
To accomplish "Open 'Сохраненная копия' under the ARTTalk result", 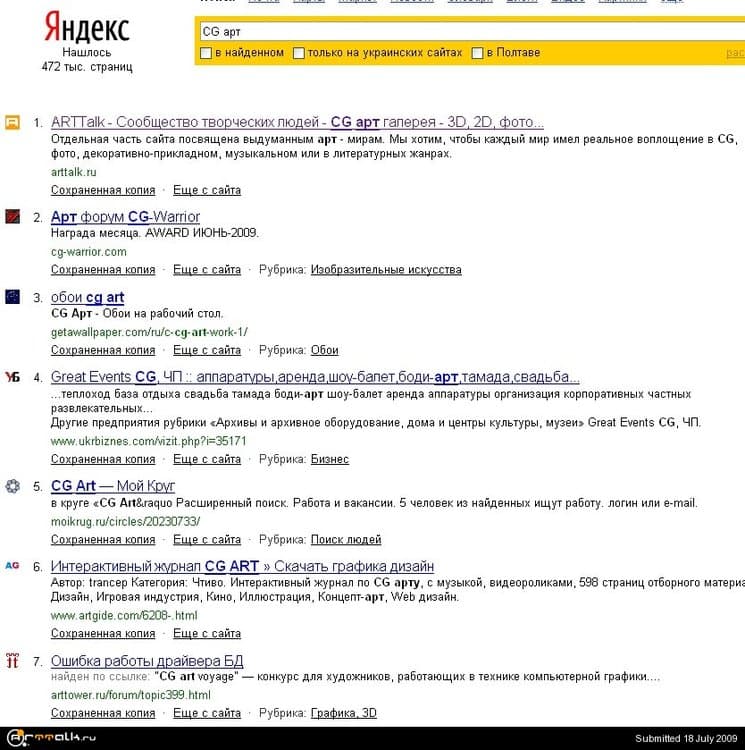I will 103,190.
